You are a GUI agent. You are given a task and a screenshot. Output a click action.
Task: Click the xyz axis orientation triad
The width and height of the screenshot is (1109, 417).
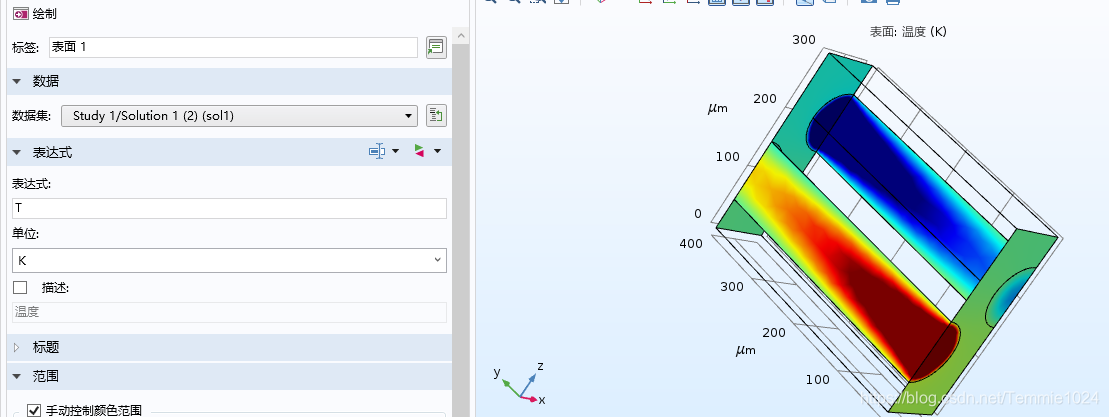520,384
